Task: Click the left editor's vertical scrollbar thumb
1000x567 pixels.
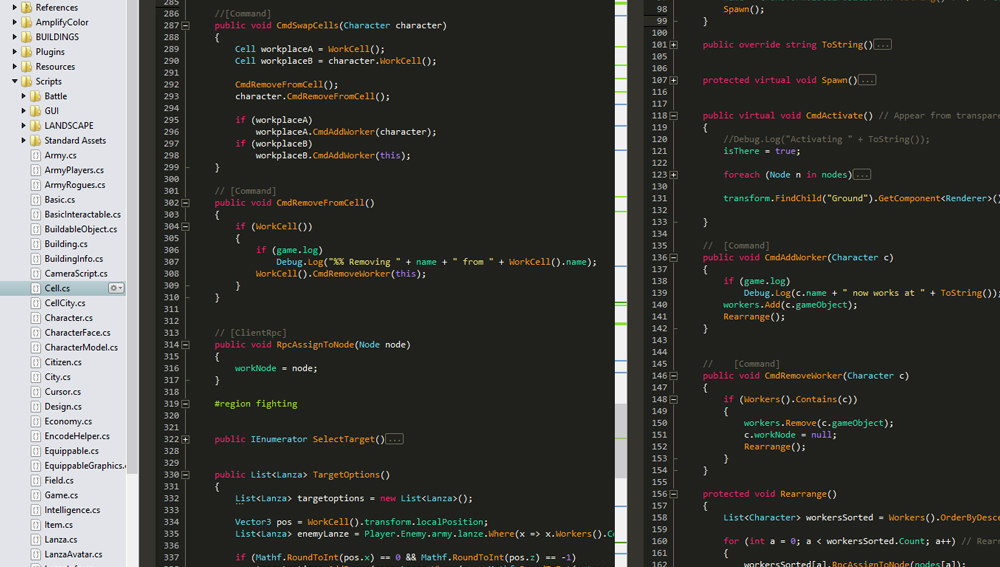Action: pyautogui.click(x=621, y=440)
